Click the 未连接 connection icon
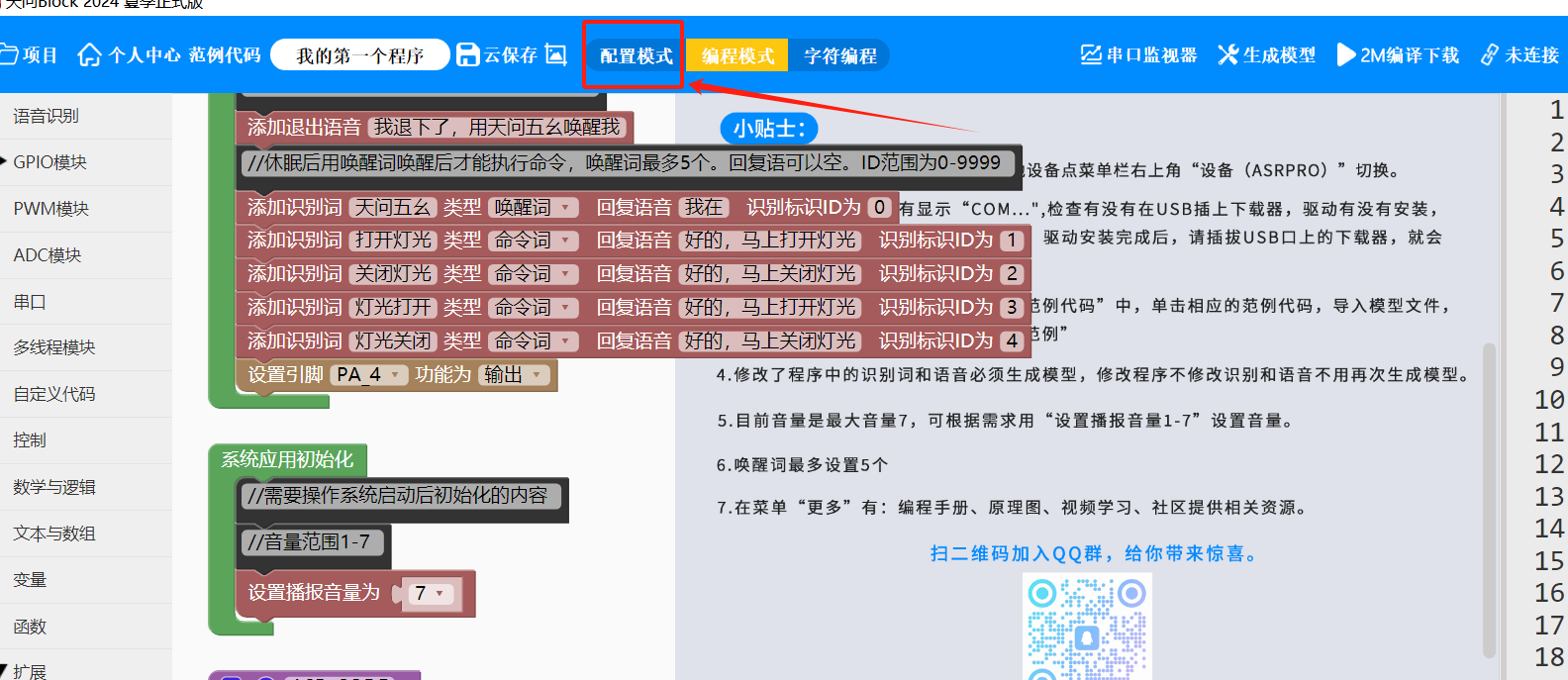This screenshot has width=1568, height=680. [x=1489, y=54]
